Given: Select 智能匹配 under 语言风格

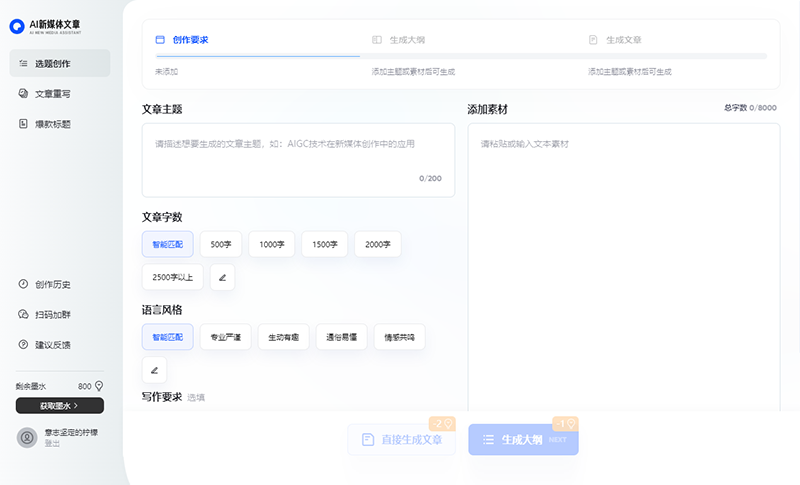Looking at the screenshot, I should (x=167, y=337).
